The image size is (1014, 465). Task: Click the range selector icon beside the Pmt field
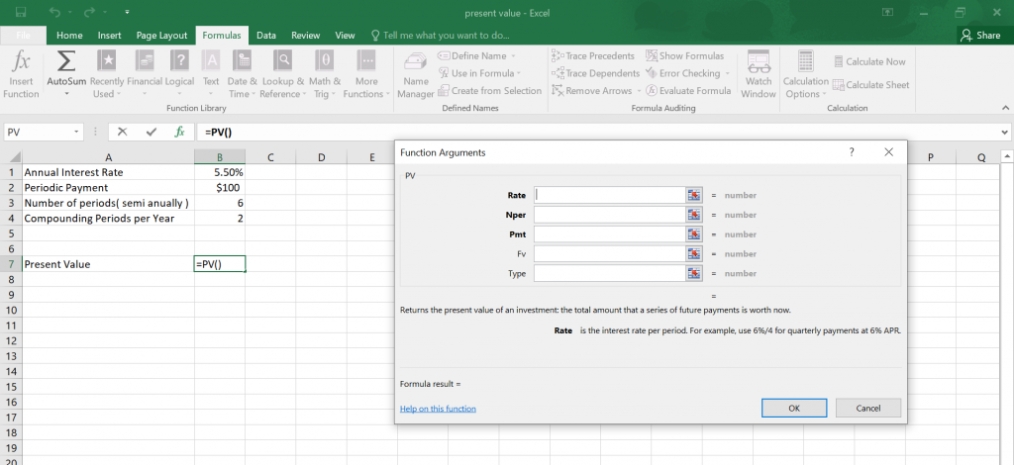(x=694, y=234)
